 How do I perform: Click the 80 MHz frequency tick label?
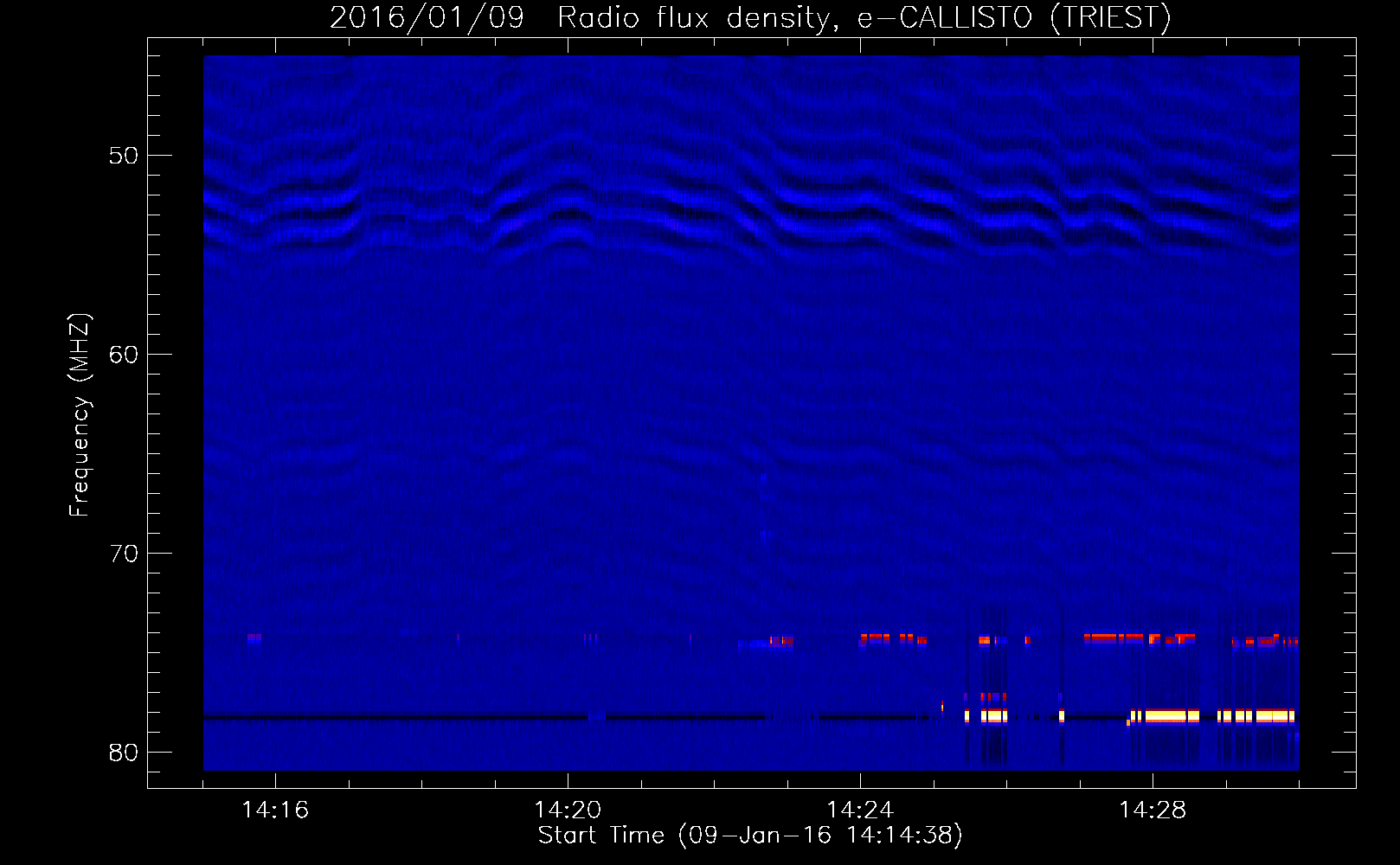coord(124,753)
